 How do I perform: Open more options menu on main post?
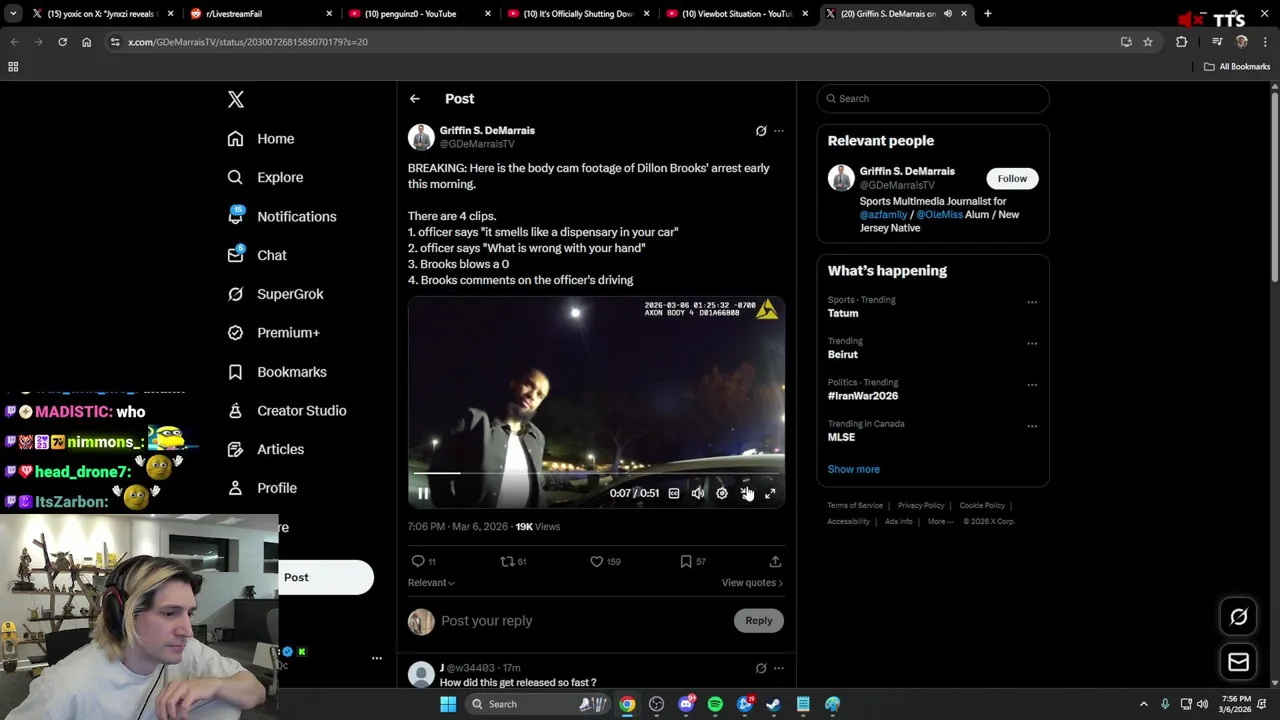779,131
